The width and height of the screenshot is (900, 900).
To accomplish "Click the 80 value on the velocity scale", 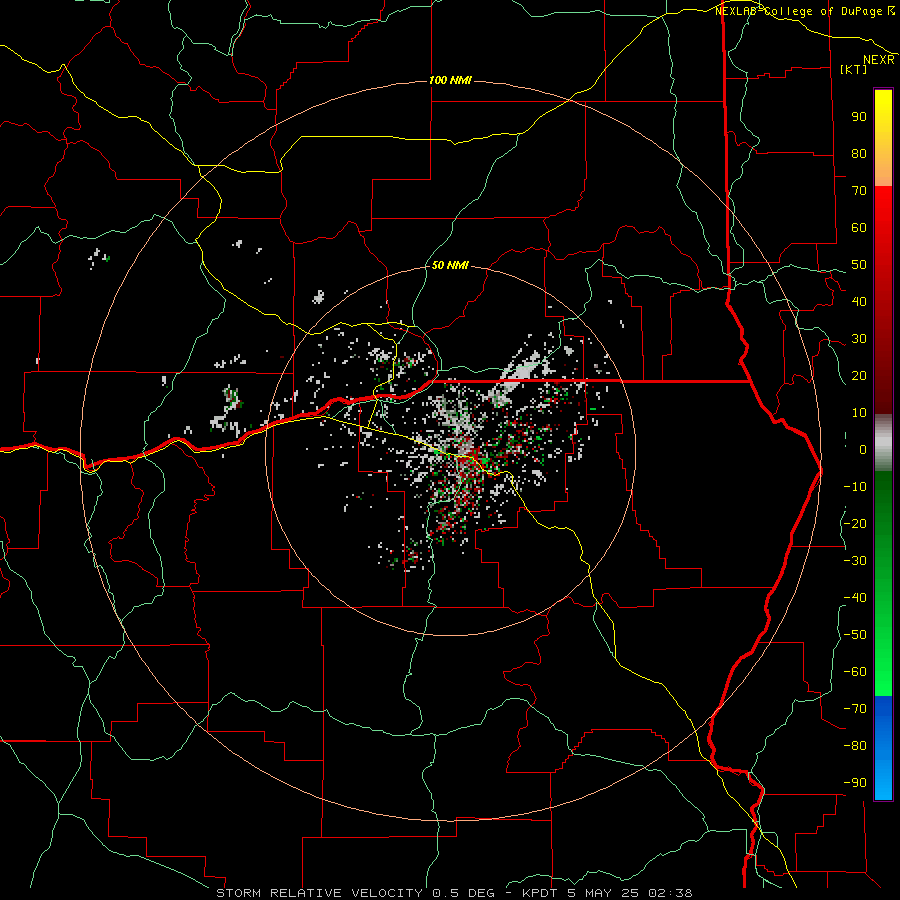I will pyautogui.click(x=859, y=154).
